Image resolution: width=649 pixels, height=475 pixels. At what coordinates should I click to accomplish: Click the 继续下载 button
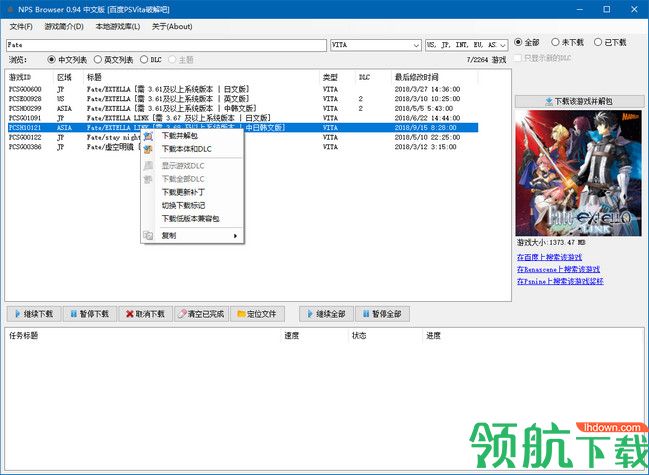pyautogui.click(x=34, y=314)
